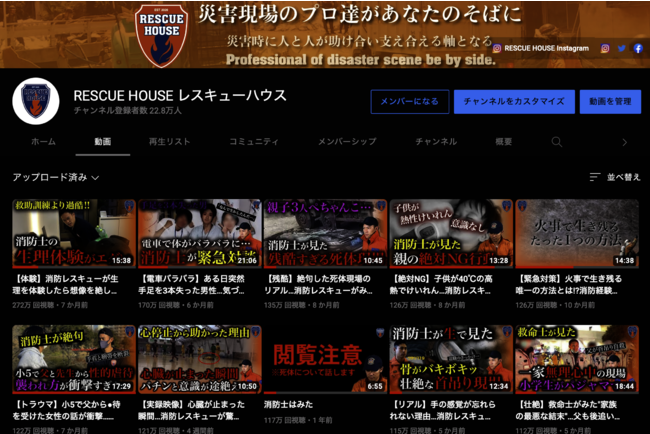
Task: Open the 概要 tab
Action: pos(503,142)
